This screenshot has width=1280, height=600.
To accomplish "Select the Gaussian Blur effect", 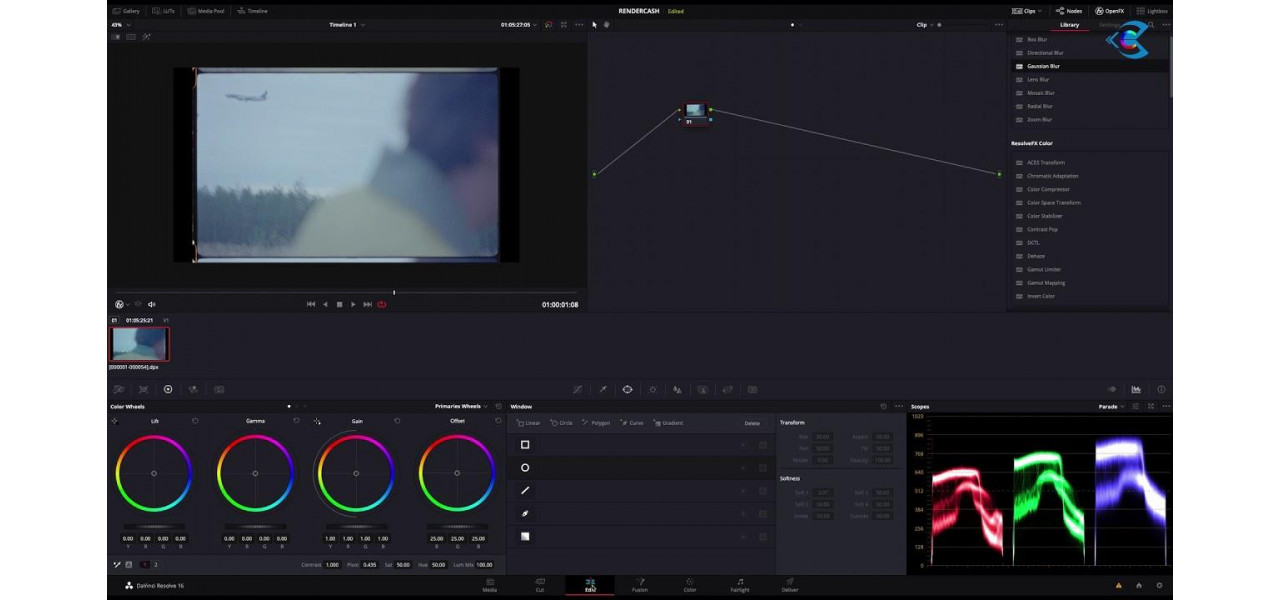I will point(1087,66).
